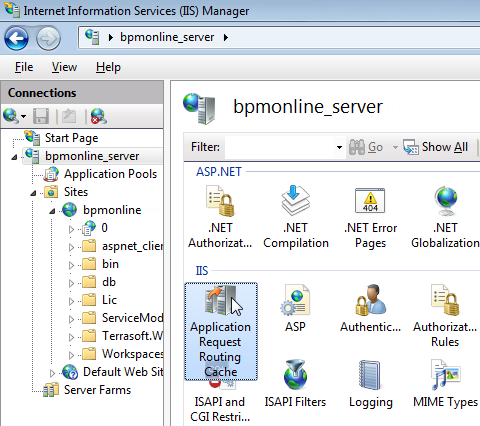Click the ASP.NET group header

(x=219, y=172)
